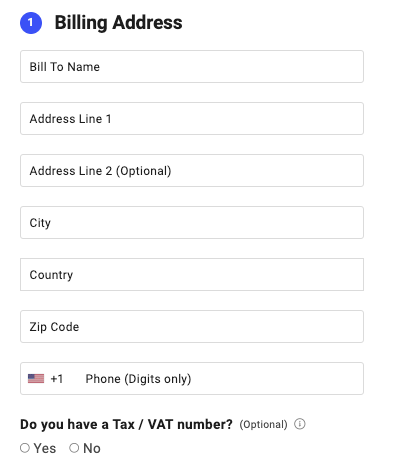The height and width of the screenshot is (469, 401).
Task: Click into the City field
Action: (192, 222)
